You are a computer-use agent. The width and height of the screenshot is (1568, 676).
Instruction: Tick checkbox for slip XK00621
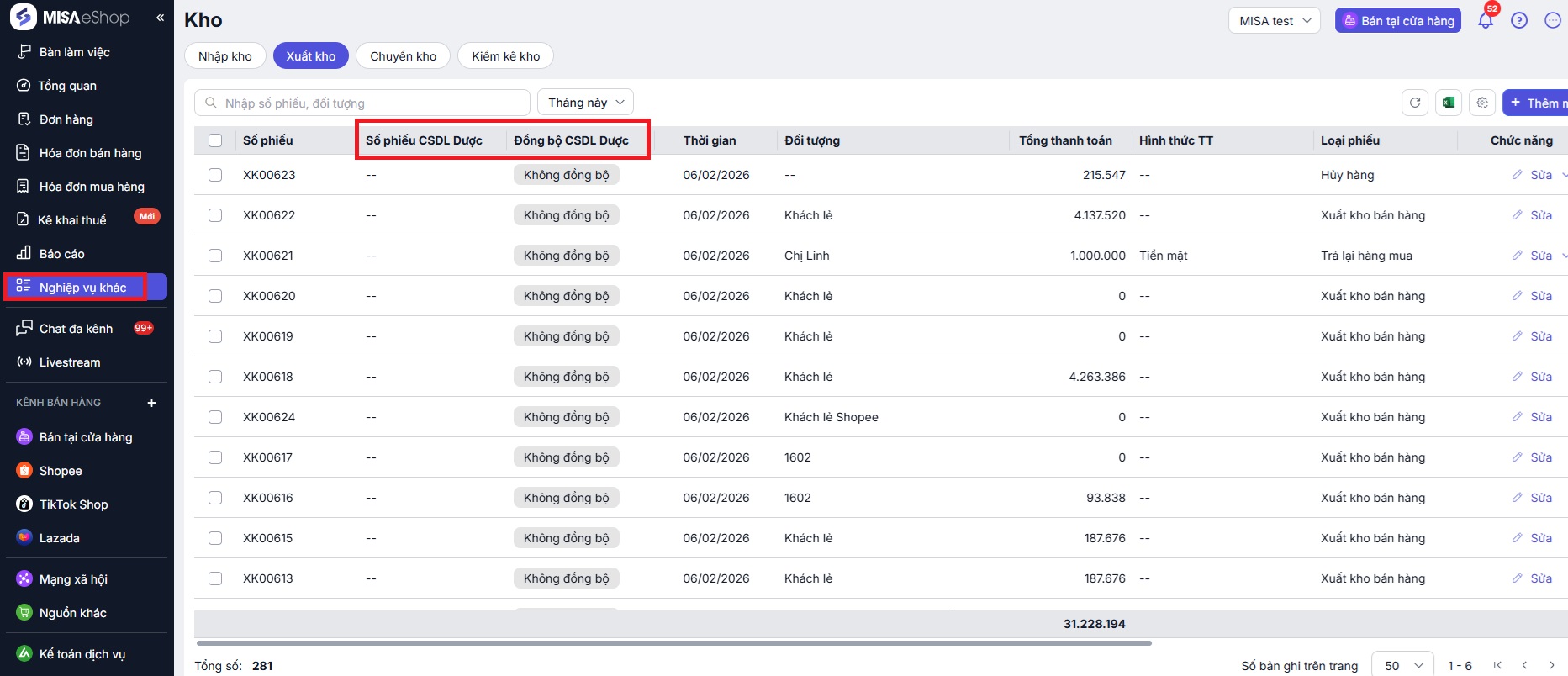[x=215, y=256]
